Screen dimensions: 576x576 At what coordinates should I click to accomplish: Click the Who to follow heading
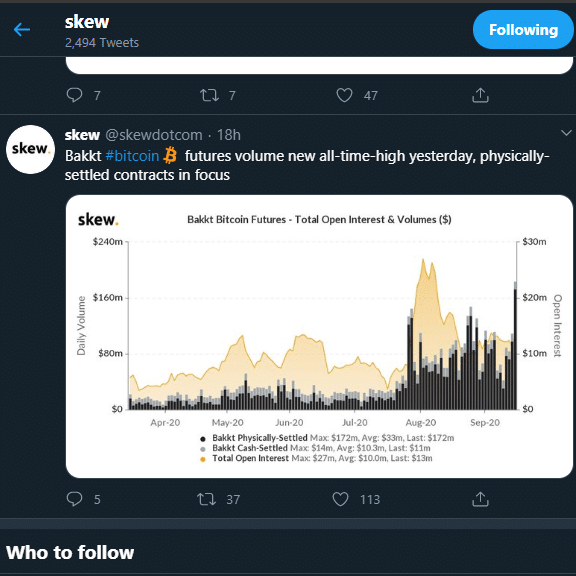coord(70,552)
